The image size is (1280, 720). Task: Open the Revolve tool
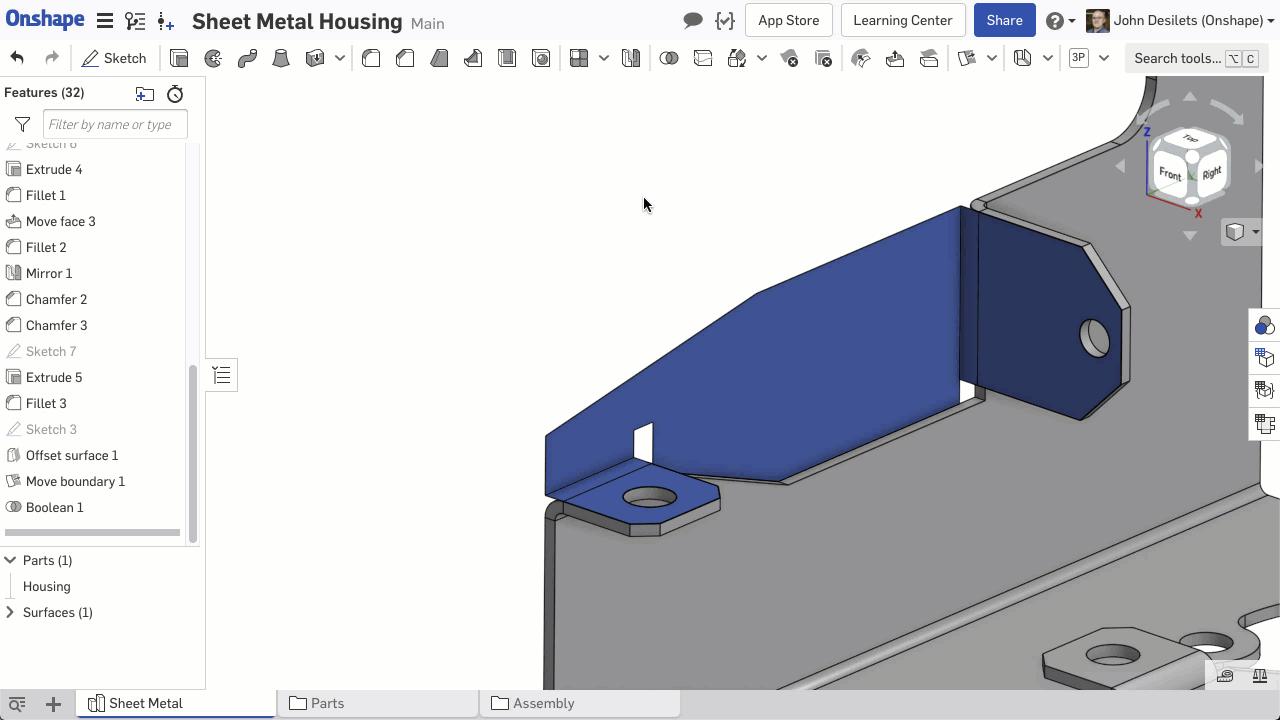coord(212,58)
